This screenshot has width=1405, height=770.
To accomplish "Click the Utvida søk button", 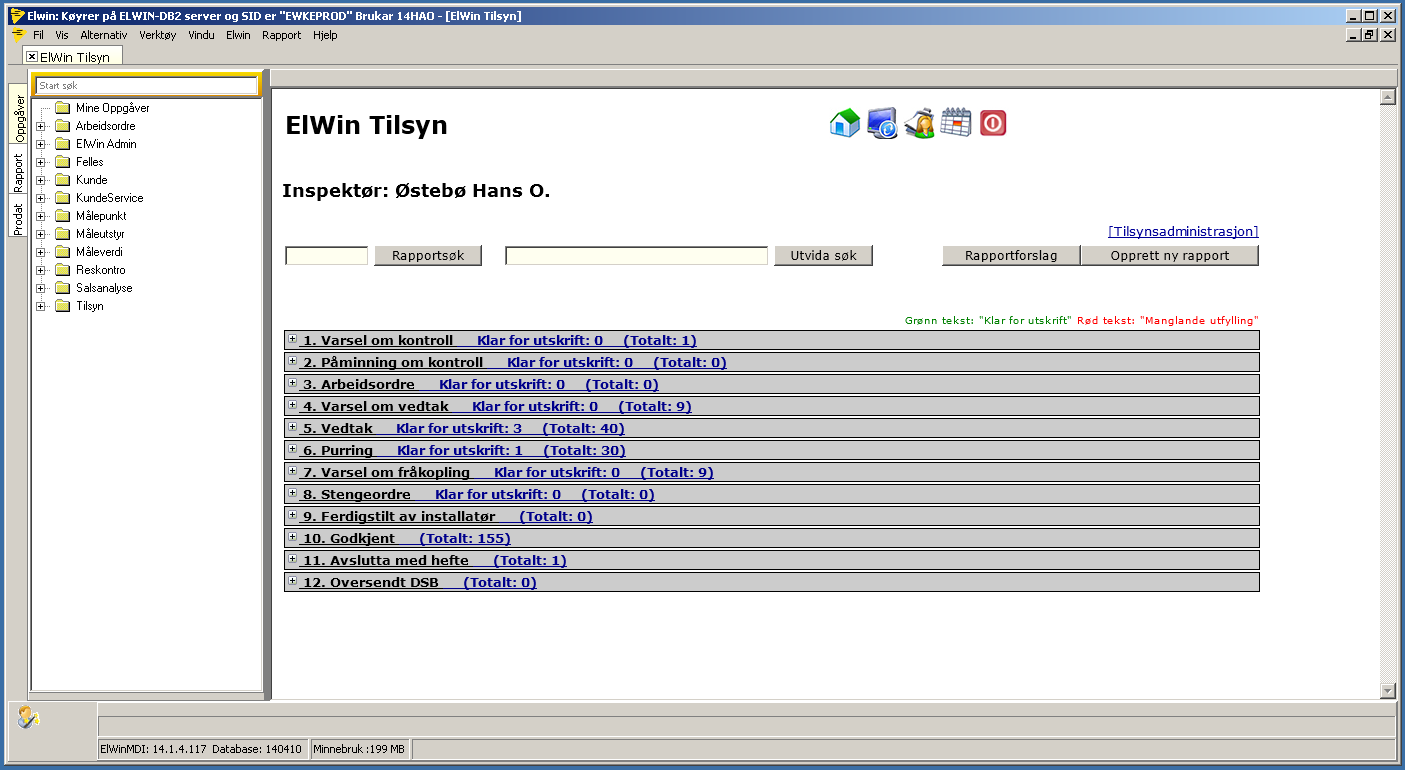I will (x=823, y=256).
